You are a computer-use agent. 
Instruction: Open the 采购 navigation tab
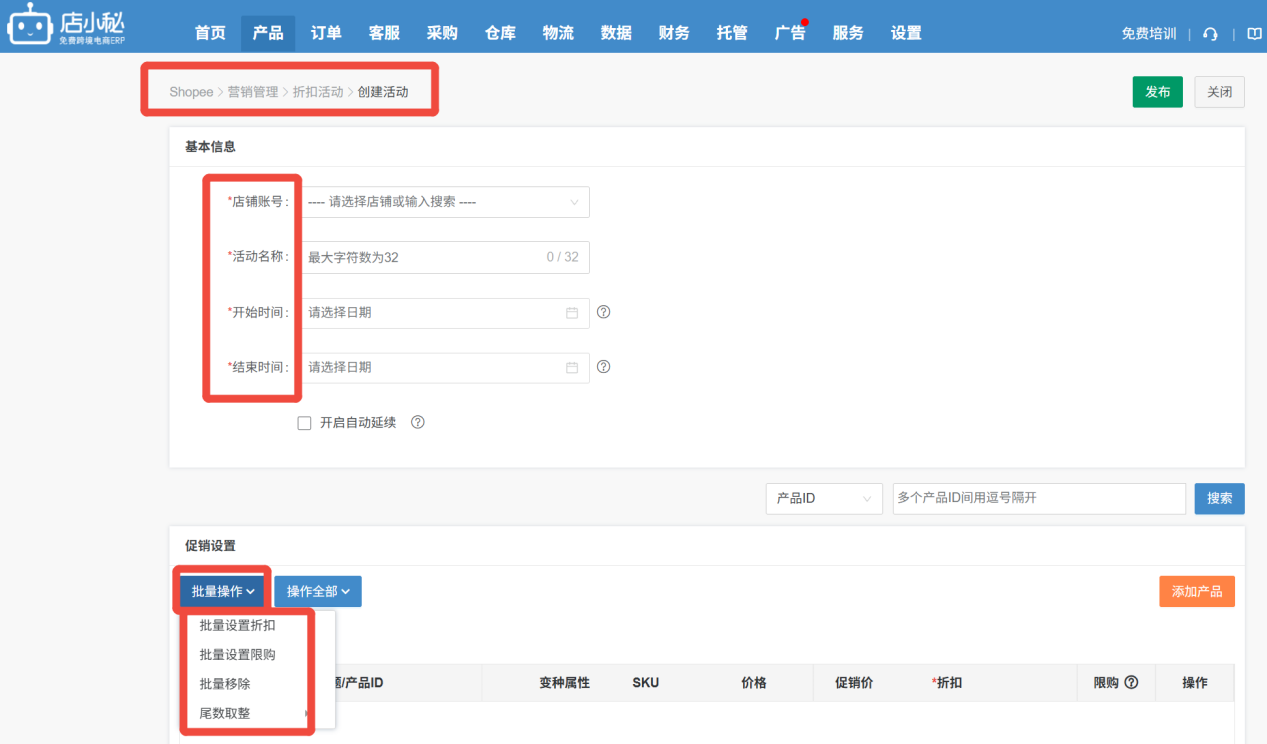coord(442,33)
